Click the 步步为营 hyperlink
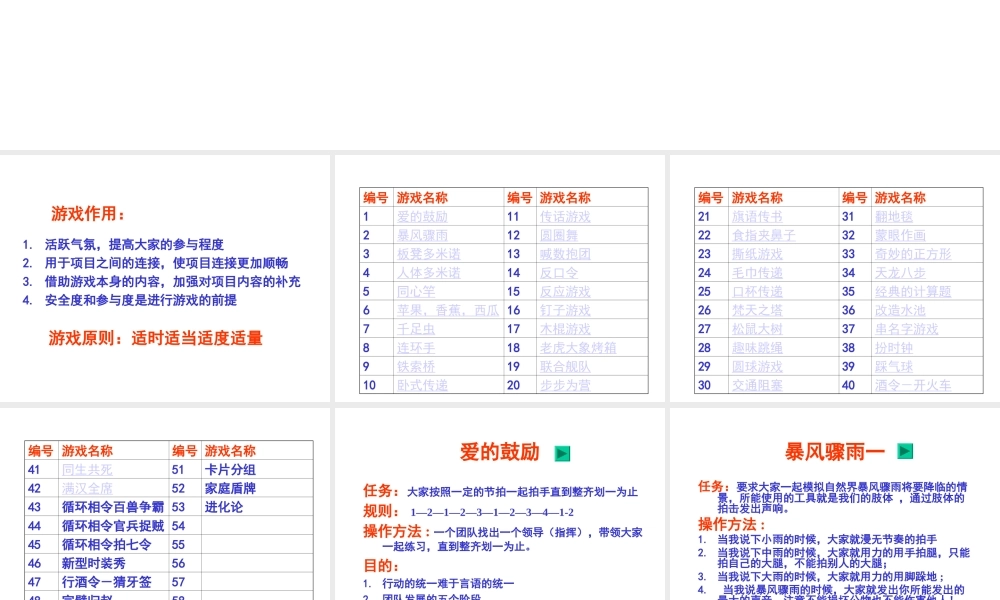This screenshot has width=1000, height=600. coord(565,385)
